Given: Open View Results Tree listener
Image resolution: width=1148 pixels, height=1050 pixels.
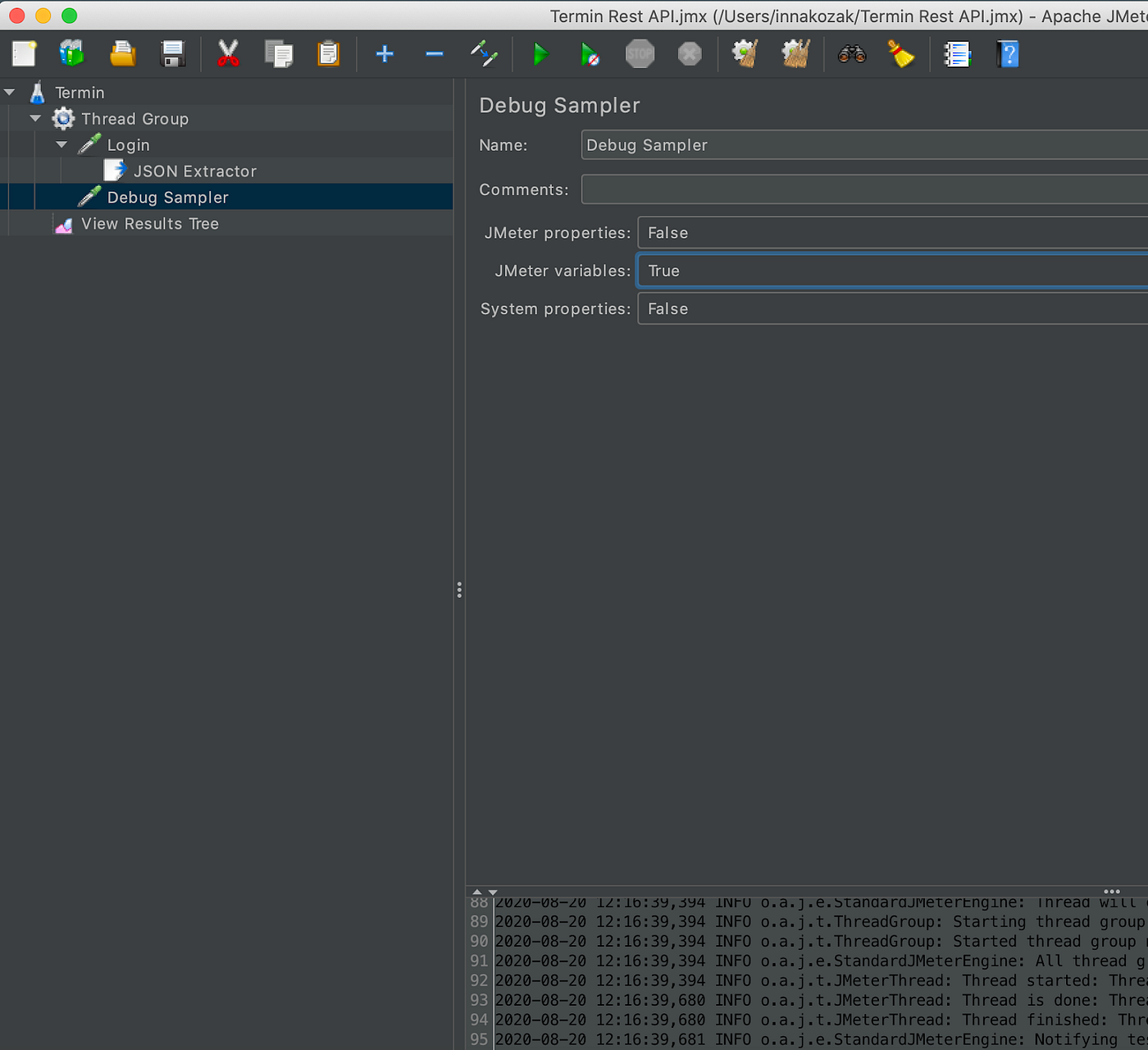Looking at the screenshot, I should coord(149,223).
